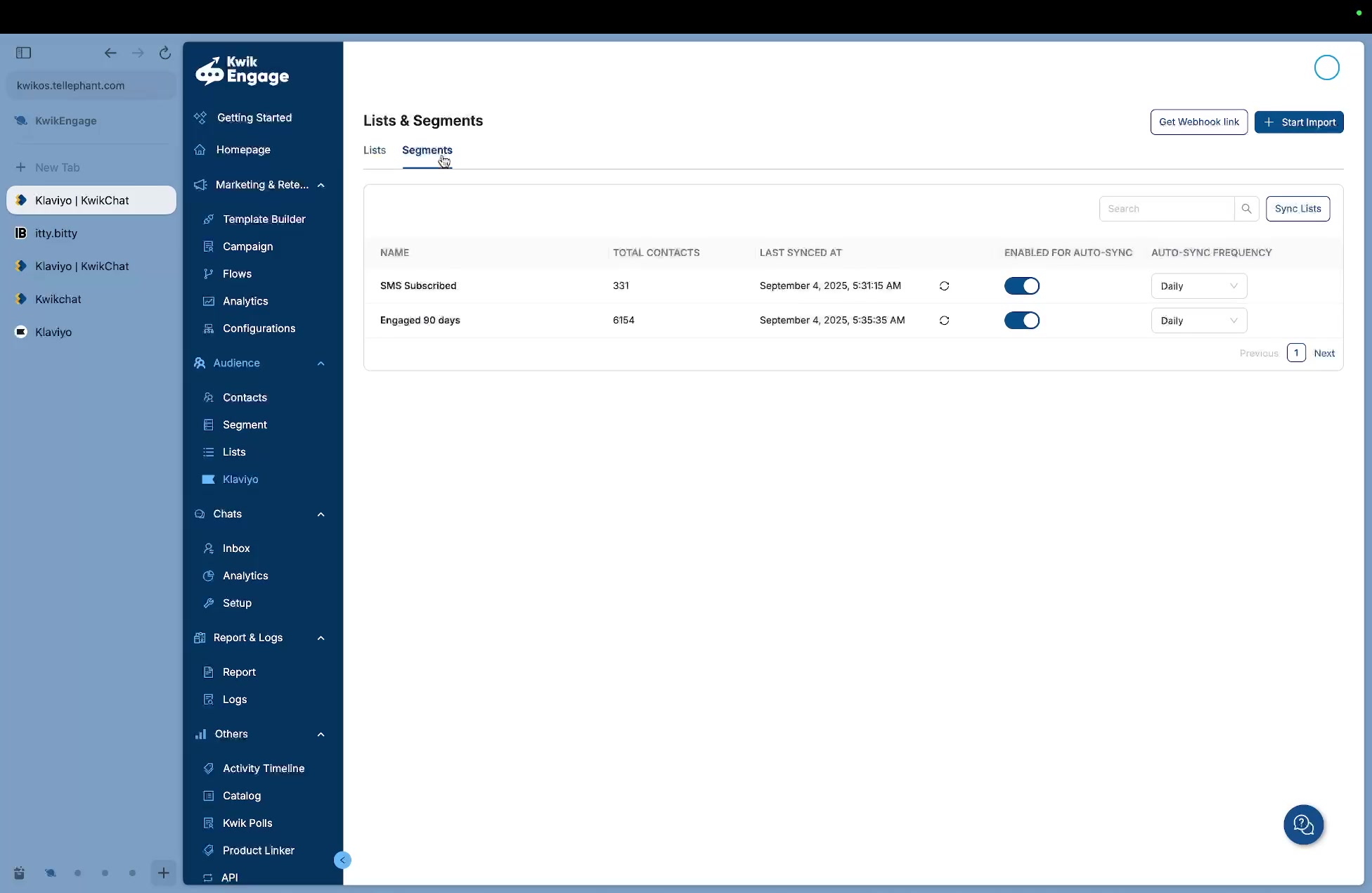Switch to the Lists tab
Image resolution: width=1372 pixels, height=893 pixels.
pyautogui.click(x=375, y=150)
